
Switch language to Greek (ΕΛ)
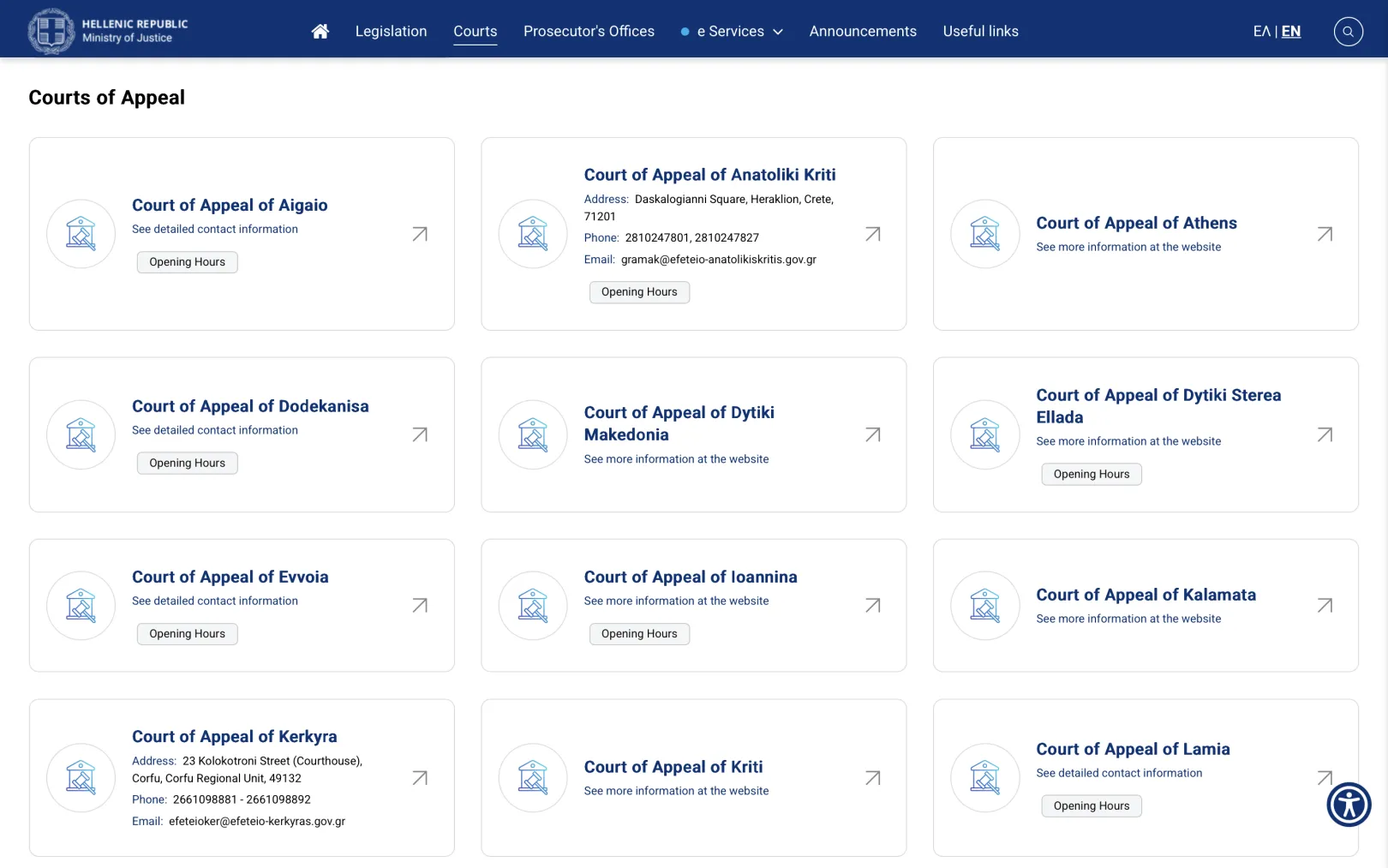(x=1261, y=32)
